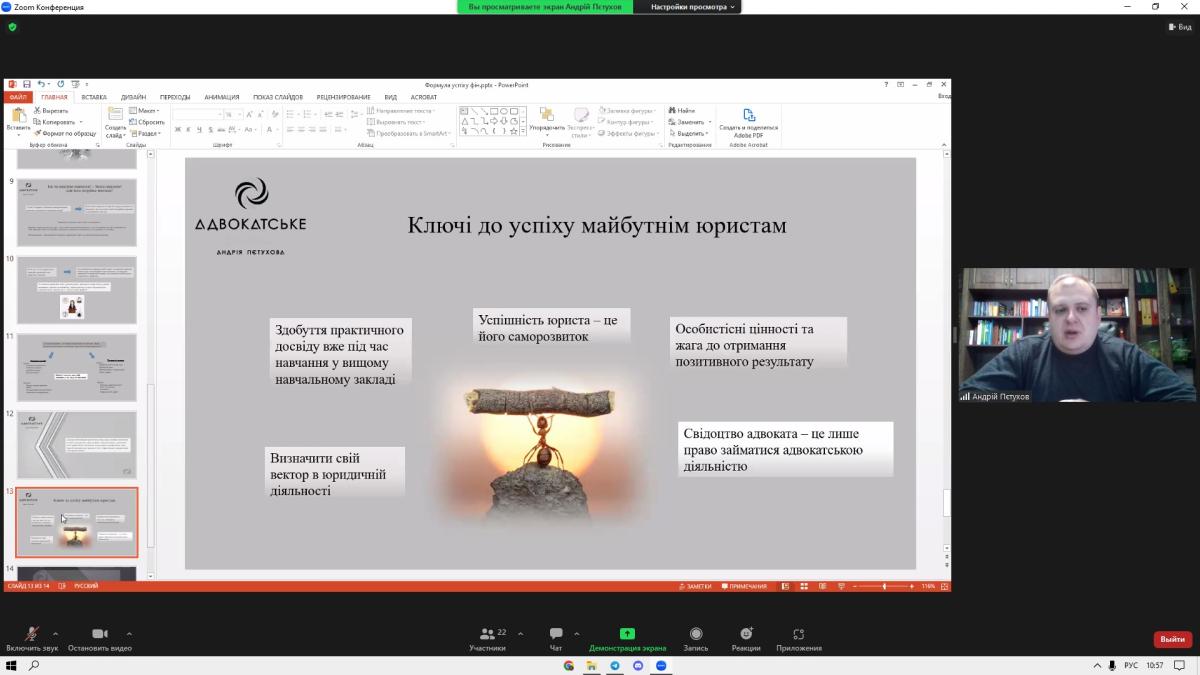Open the Telegram icon in taskbar

coord(615,665)
